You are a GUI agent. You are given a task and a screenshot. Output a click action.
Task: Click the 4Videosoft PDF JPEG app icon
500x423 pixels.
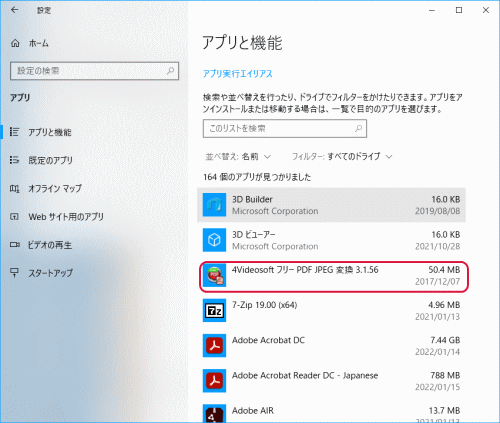tap(214, 275)
